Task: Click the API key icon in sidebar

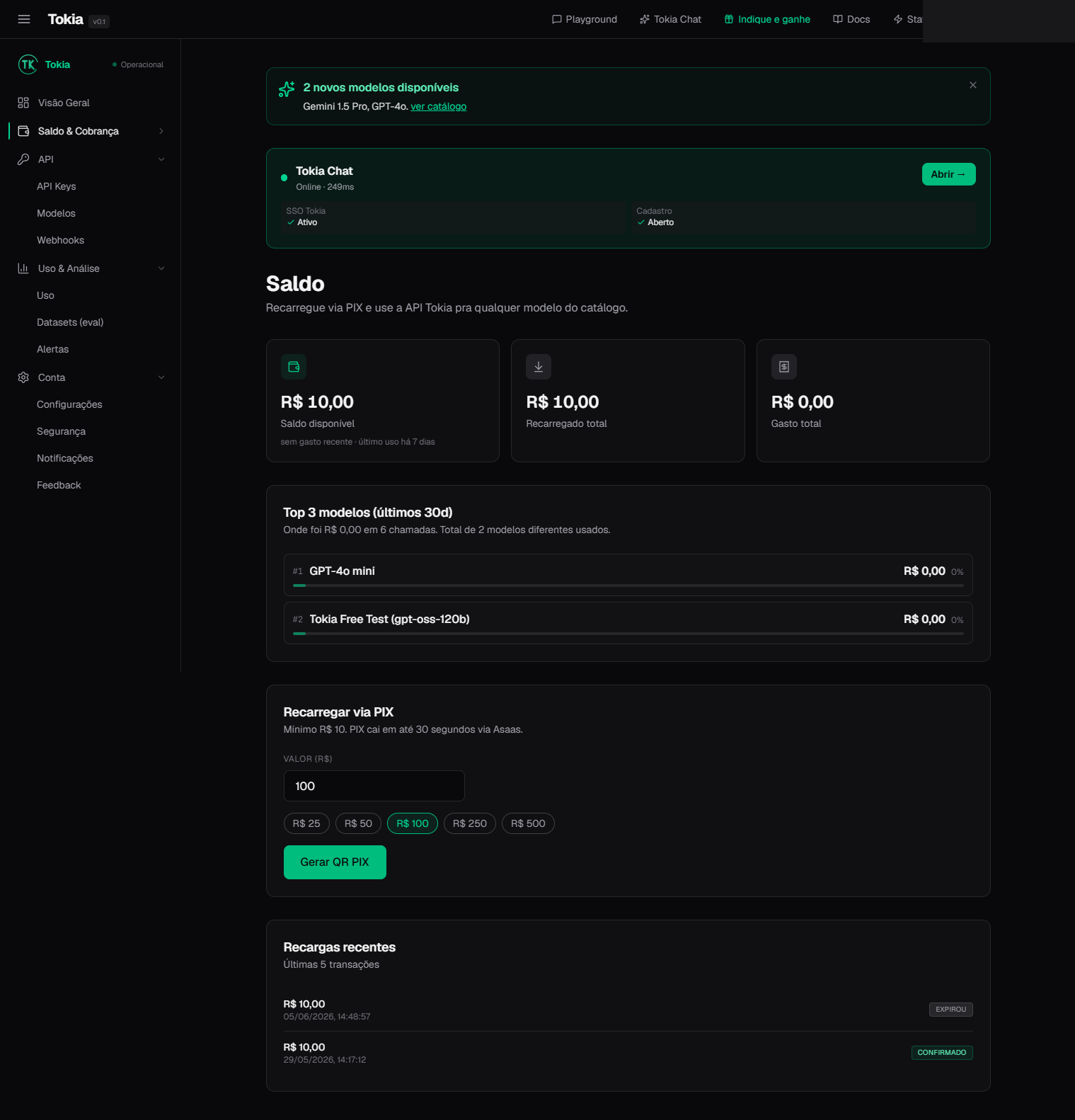Action: coord(23,159)
